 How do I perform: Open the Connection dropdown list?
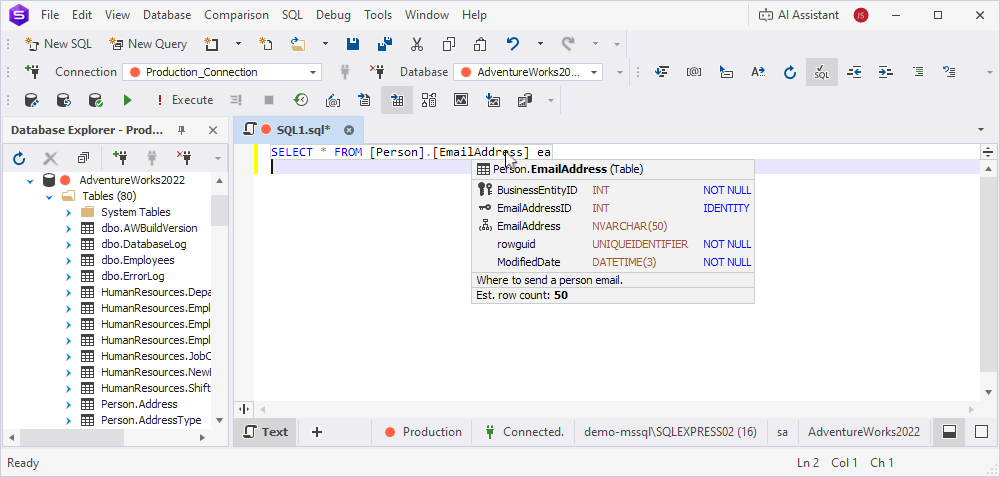(314, 72)
